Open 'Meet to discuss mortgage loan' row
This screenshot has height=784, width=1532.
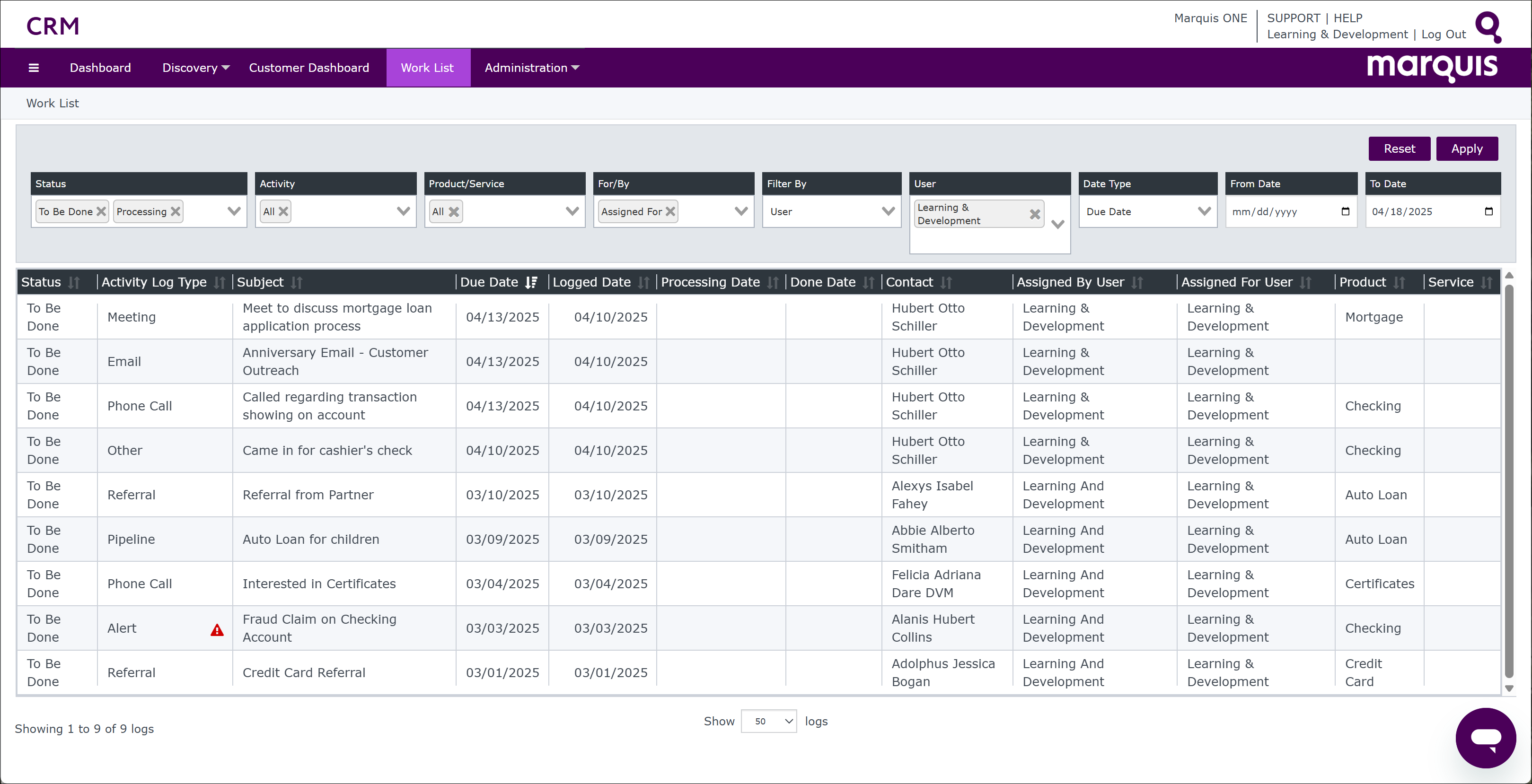(x=758, y=317)
